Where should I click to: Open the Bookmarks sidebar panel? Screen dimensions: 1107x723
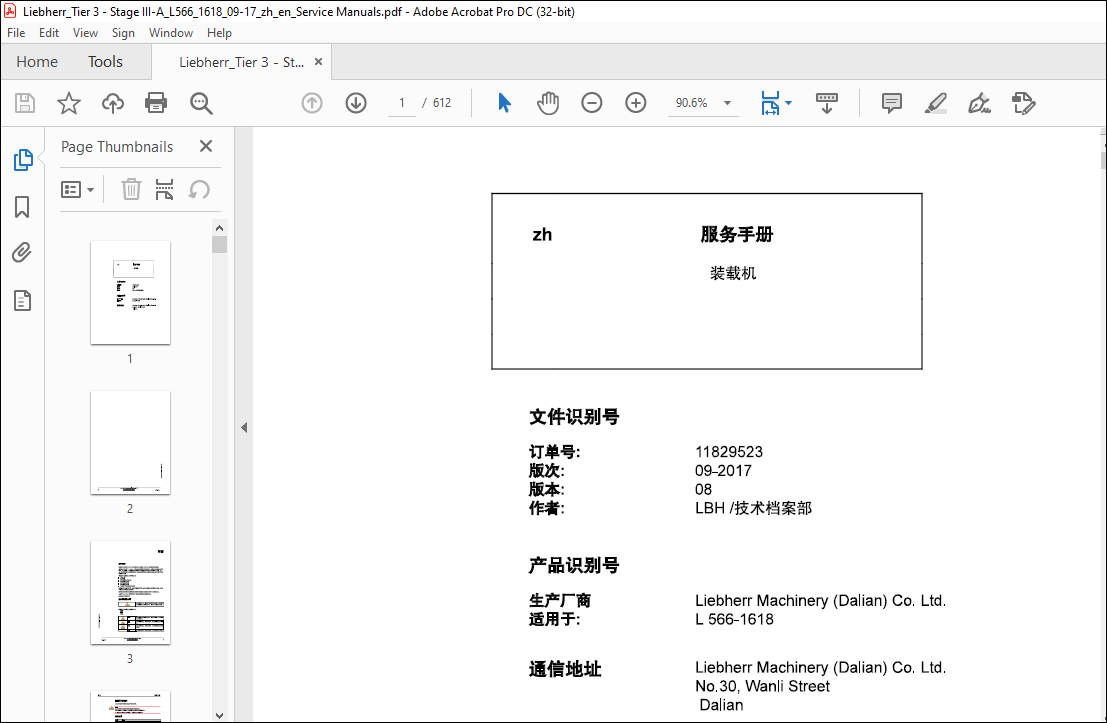[22, 207]
